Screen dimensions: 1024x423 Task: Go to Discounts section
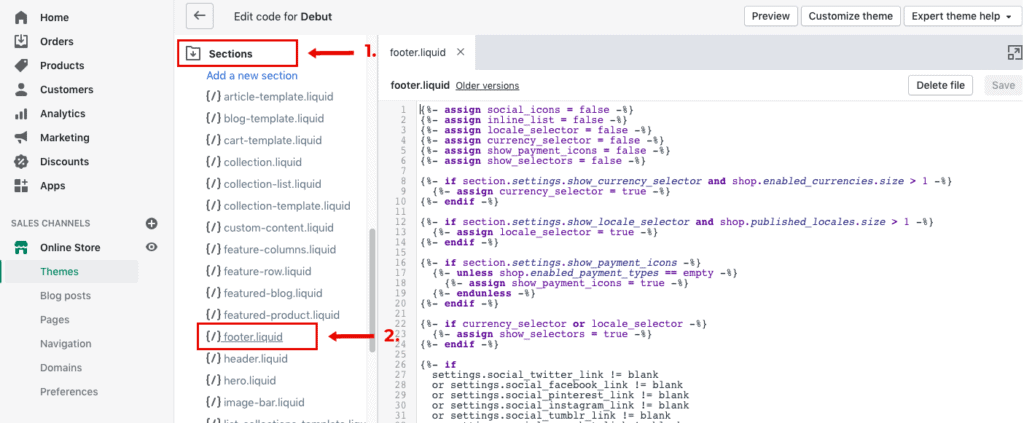[x=64, y=162]
